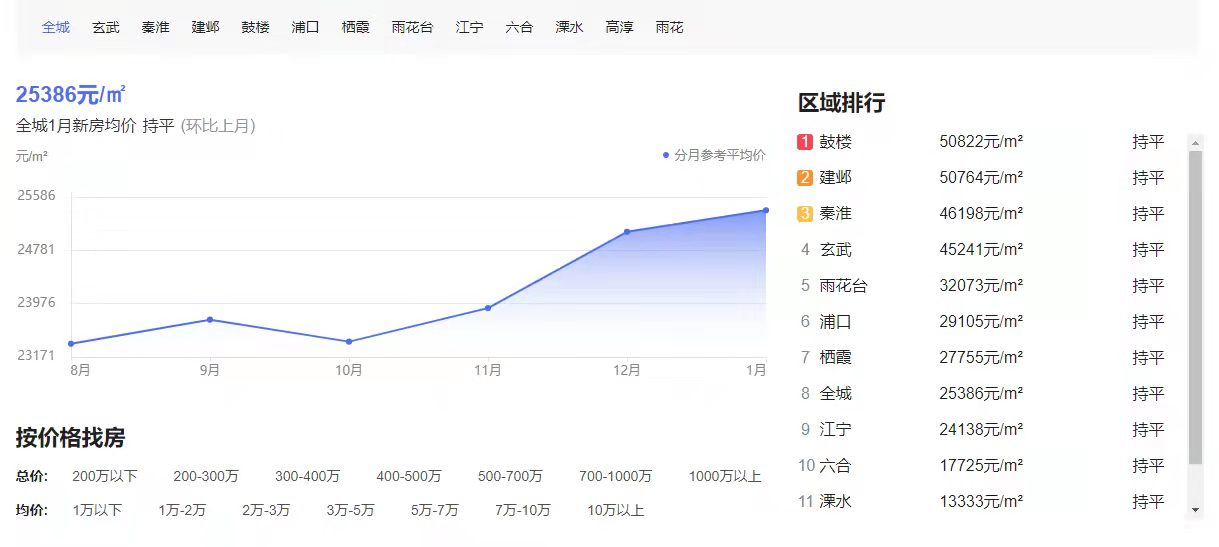1219x547 pixels.
Task: Click the scroll-down arrow of ranking list
Action: click(x=1195, y=510)
